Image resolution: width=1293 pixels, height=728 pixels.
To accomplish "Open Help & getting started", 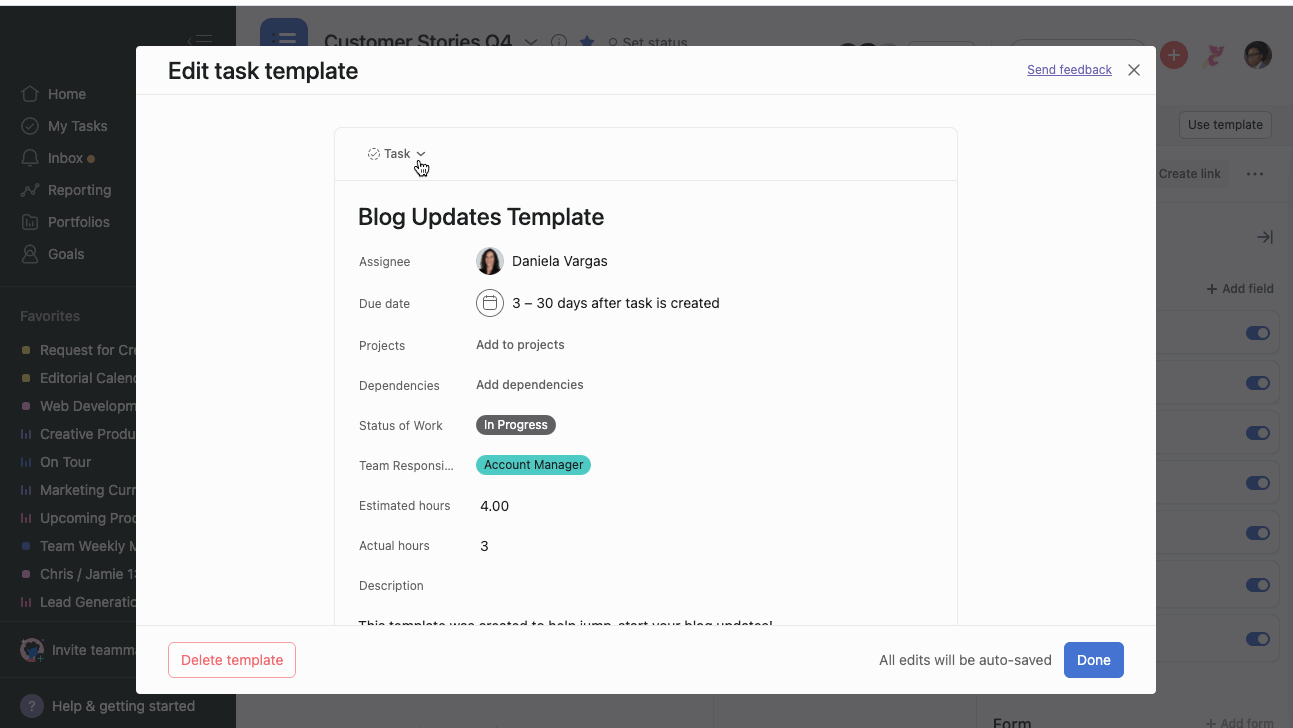I will point(120,706).
